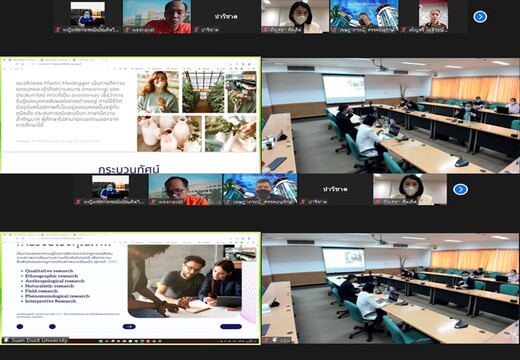Select the uniformed woman's video thumbnail
The height and width of the screenshot is (360, 520).
433,16
